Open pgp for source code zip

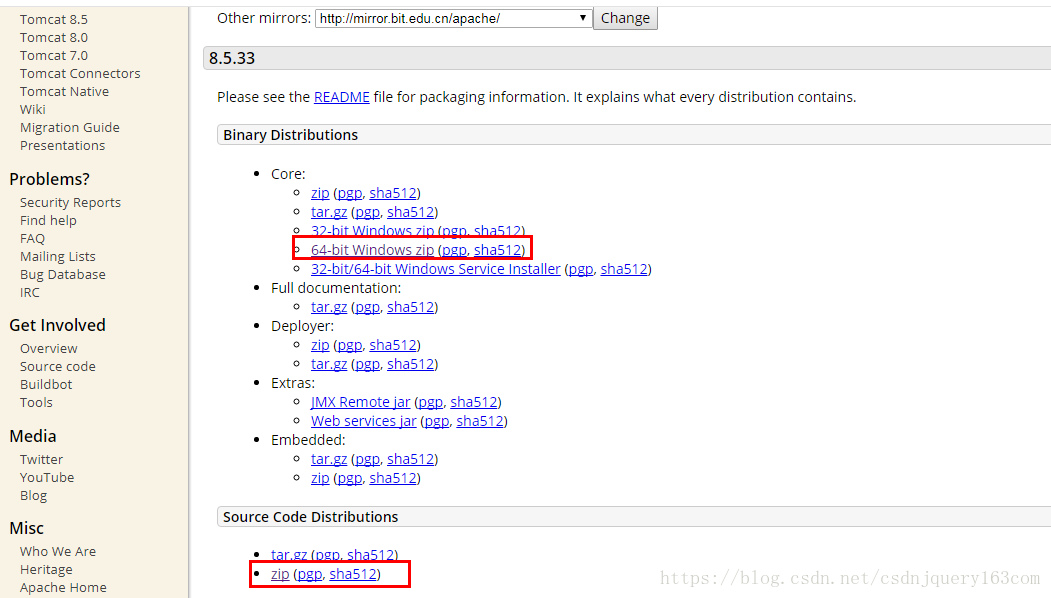point(310,574)
